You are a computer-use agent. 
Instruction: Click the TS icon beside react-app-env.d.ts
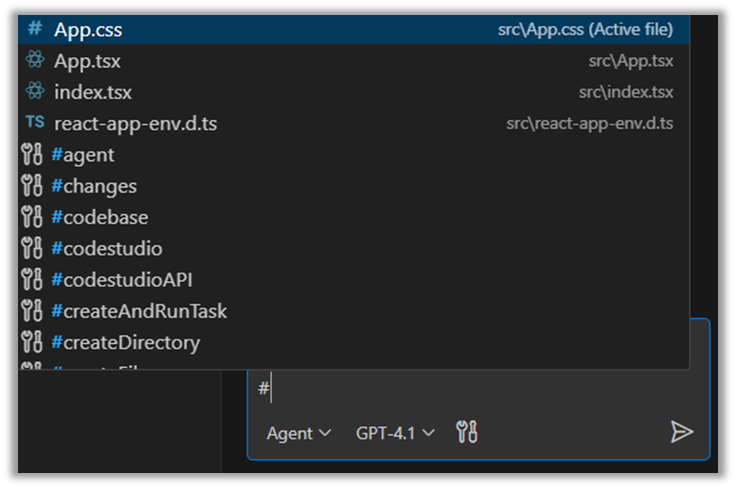point(35,123)
